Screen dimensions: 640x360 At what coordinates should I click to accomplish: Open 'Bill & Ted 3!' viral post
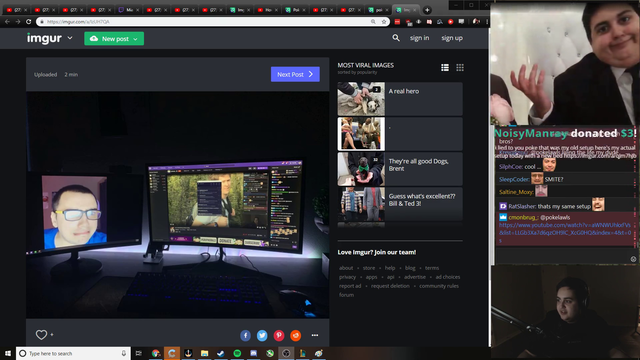click(400, 204)
